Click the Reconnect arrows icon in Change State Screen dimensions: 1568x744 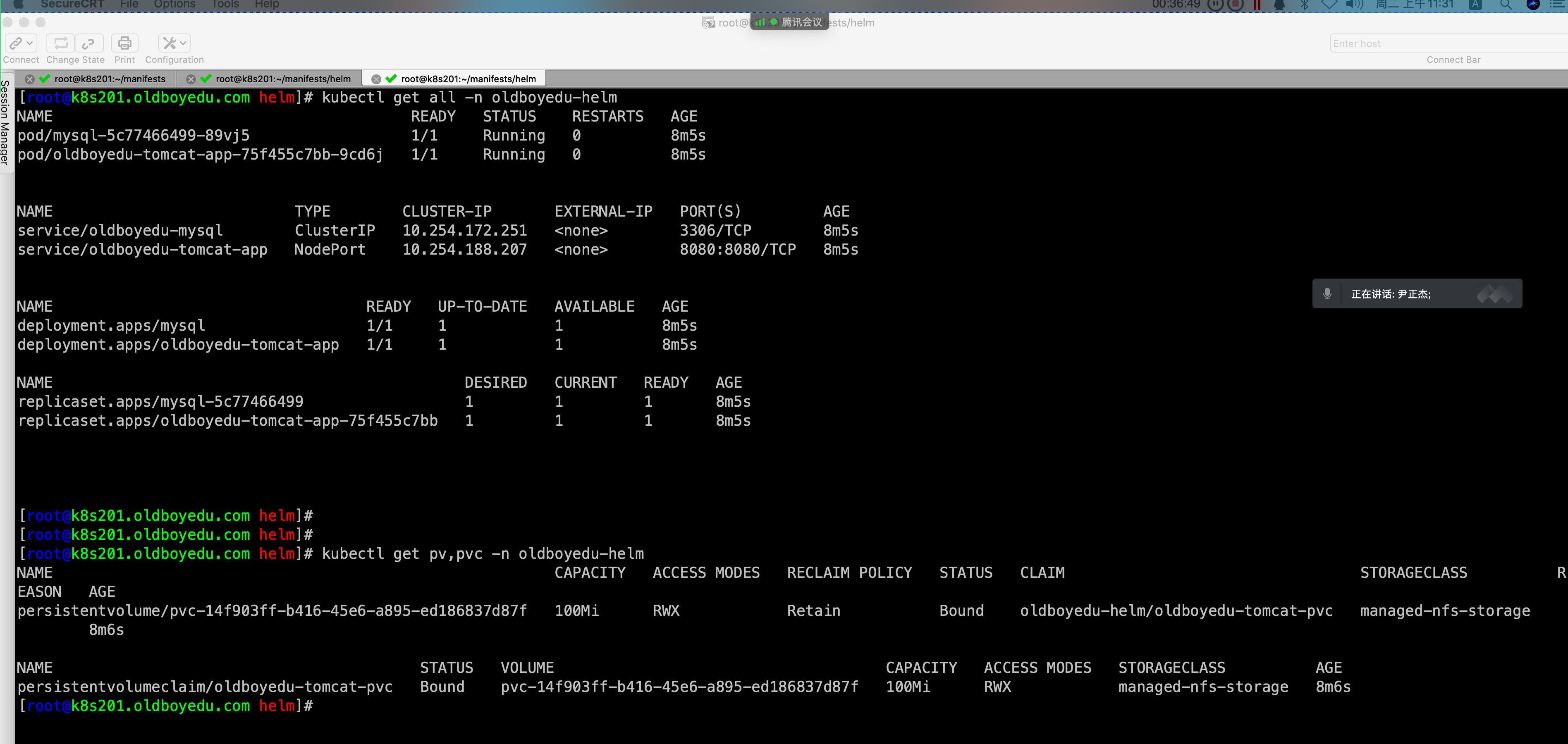click(61, 43)
